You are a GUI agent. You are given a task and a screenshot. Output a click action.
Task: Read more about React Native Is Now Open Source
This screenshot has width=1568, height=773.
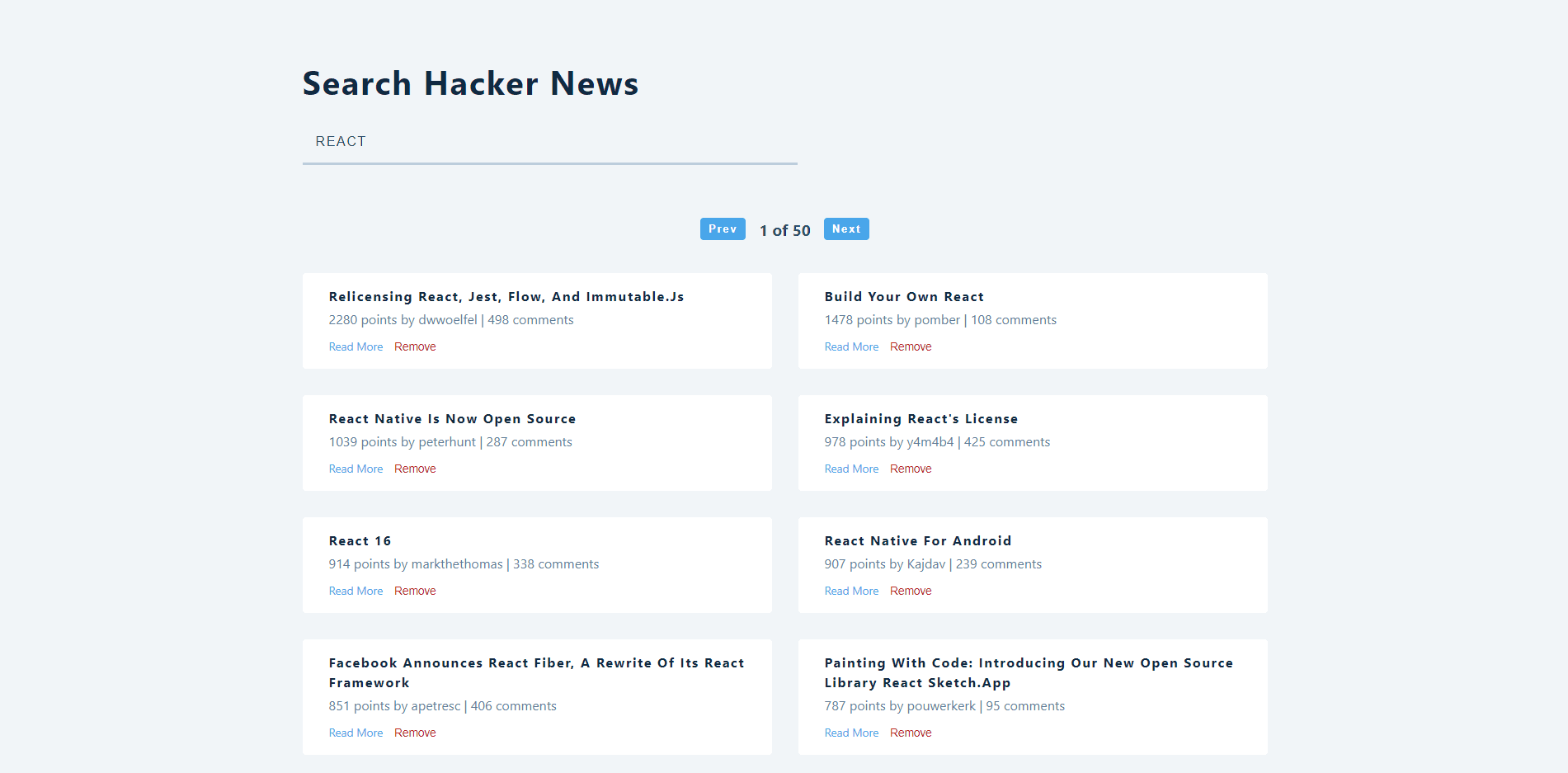[x=356, y=469]
